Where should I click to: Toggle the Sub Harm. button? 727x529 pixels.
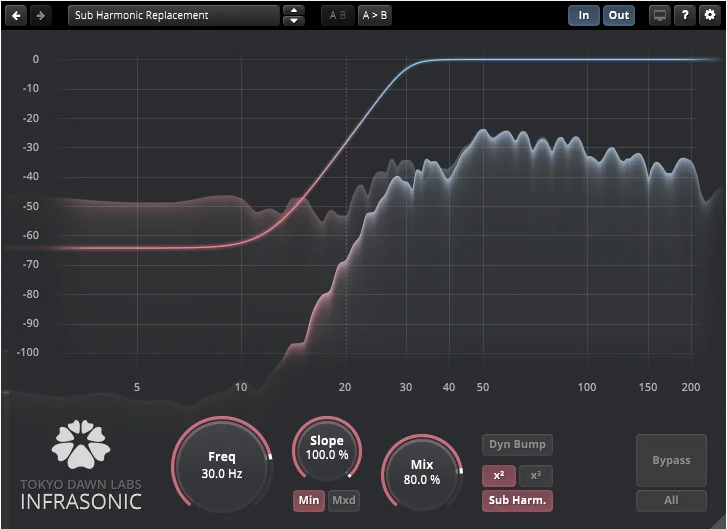pos(517,501)
